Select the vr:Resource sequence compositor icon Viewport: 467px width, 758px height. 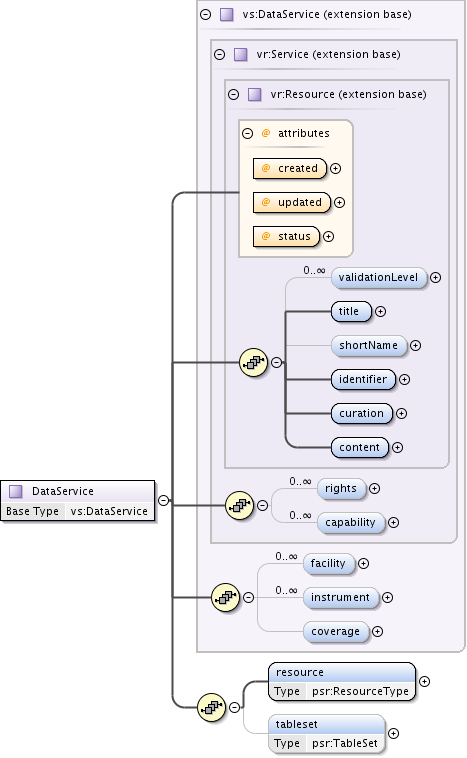coord(254,362)
